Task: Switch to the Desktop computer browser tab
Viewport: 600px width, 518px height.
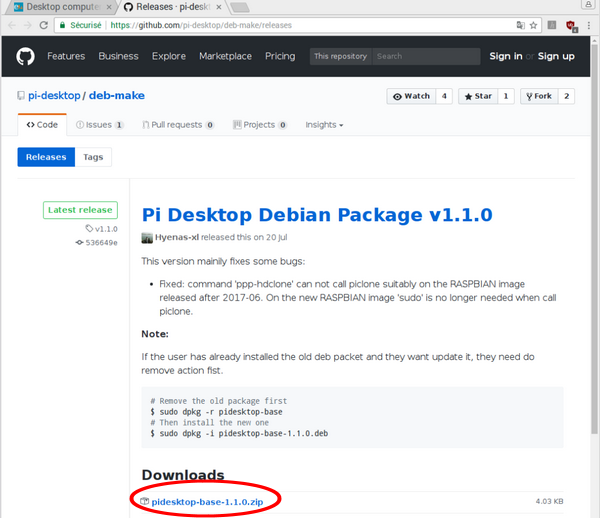Action: 61,7
